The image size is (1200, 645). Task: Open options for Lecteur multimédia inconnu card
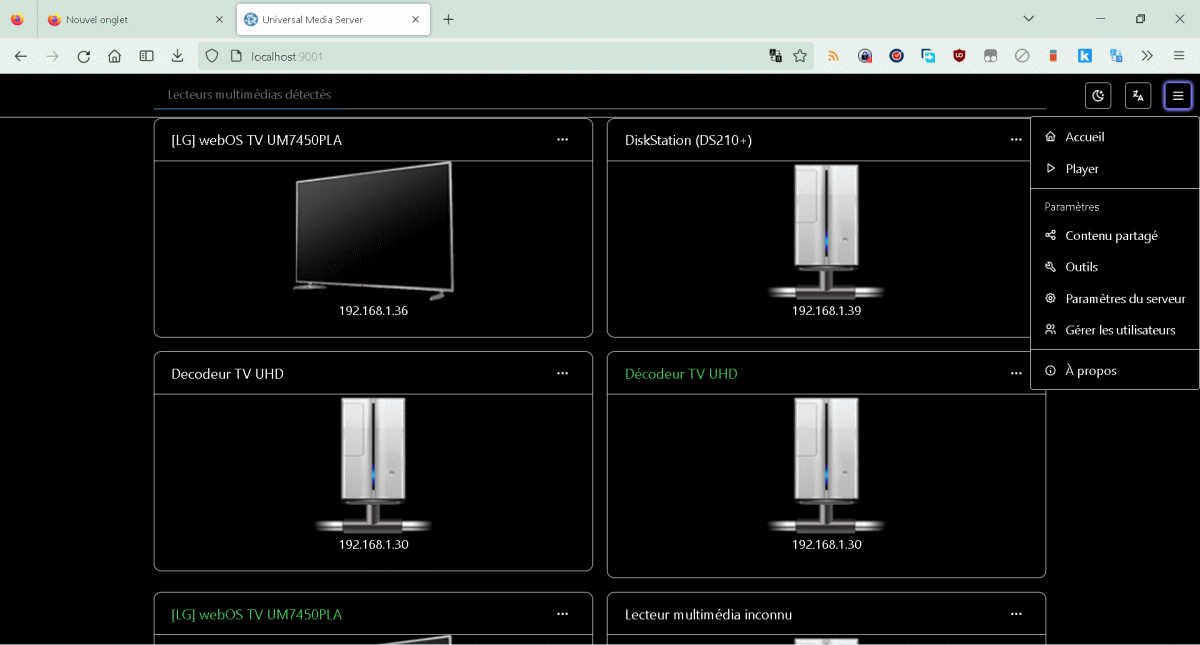(x=1016, y=614)
